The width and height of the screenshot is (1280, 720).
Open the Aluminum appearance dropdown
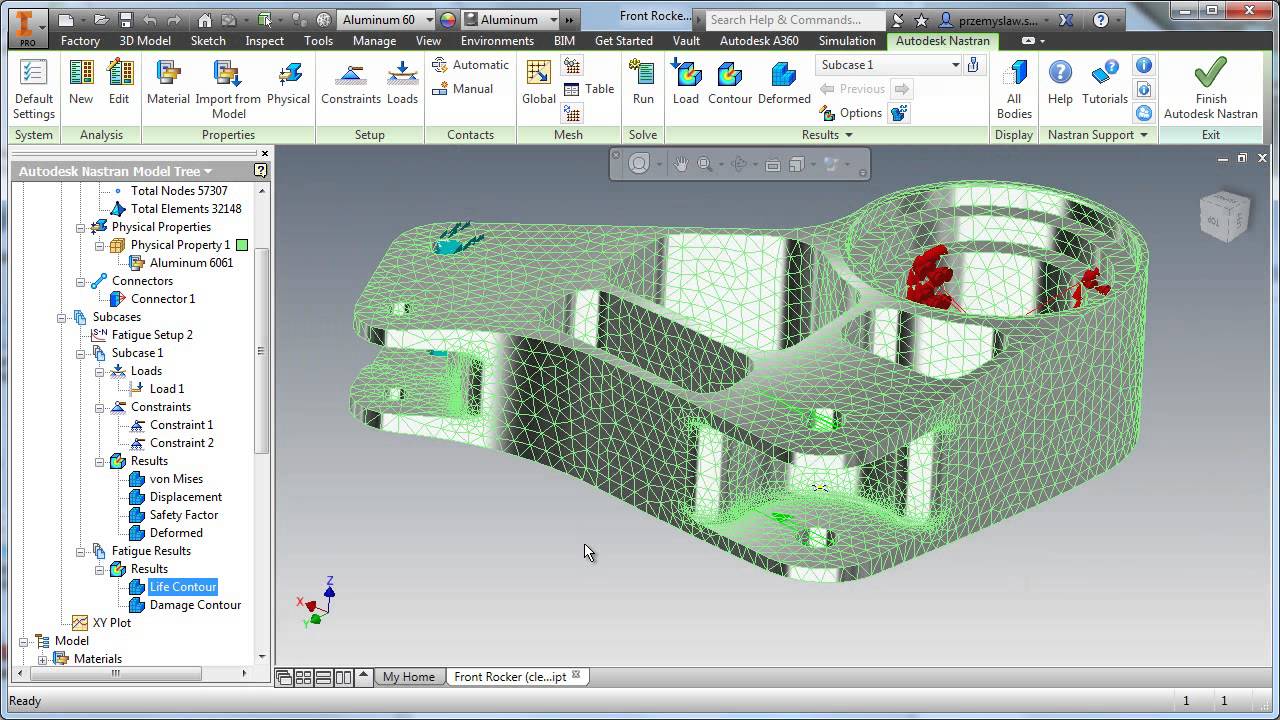pyautogui.click(x=553, y=19)
